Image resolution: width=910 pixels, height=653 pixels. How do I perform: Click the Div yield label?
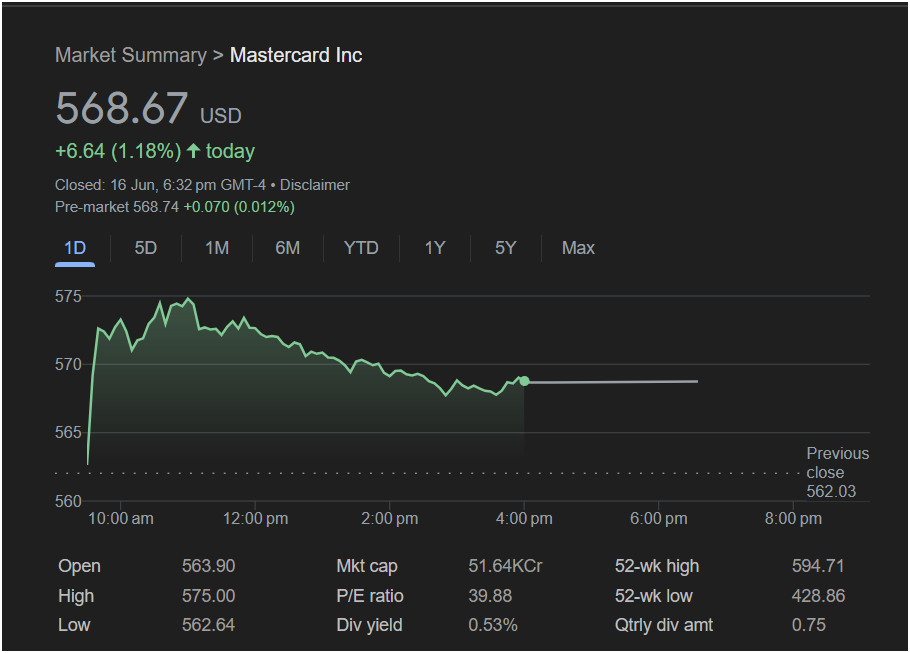point(369,625)
